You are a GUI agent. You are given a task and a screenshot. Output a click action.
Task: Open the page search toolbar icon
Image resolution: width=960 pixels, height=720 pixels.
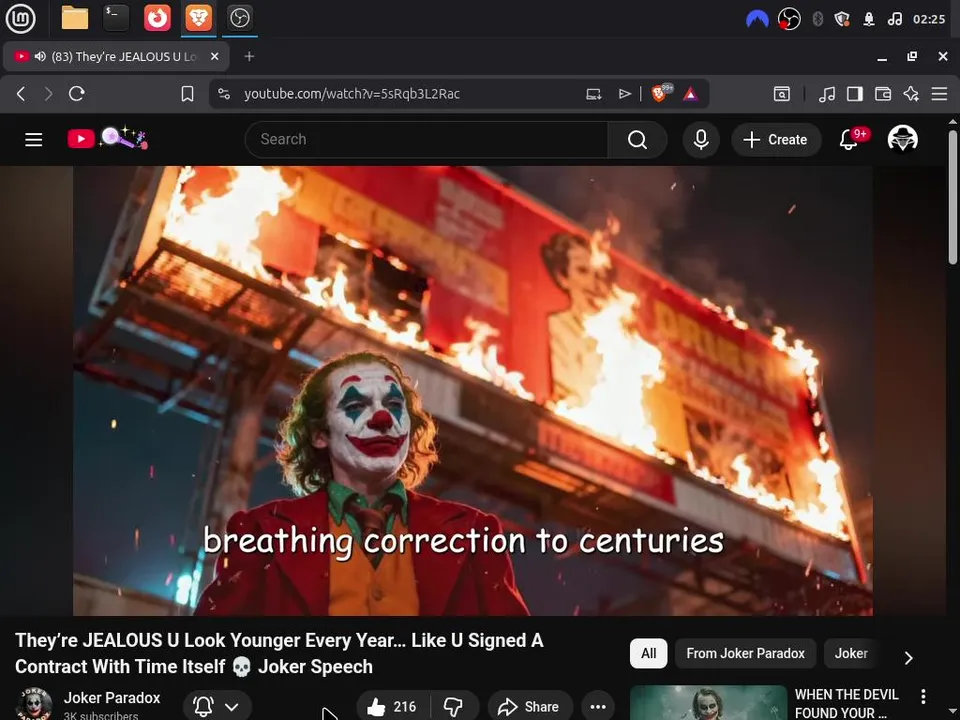coord(782,94)
